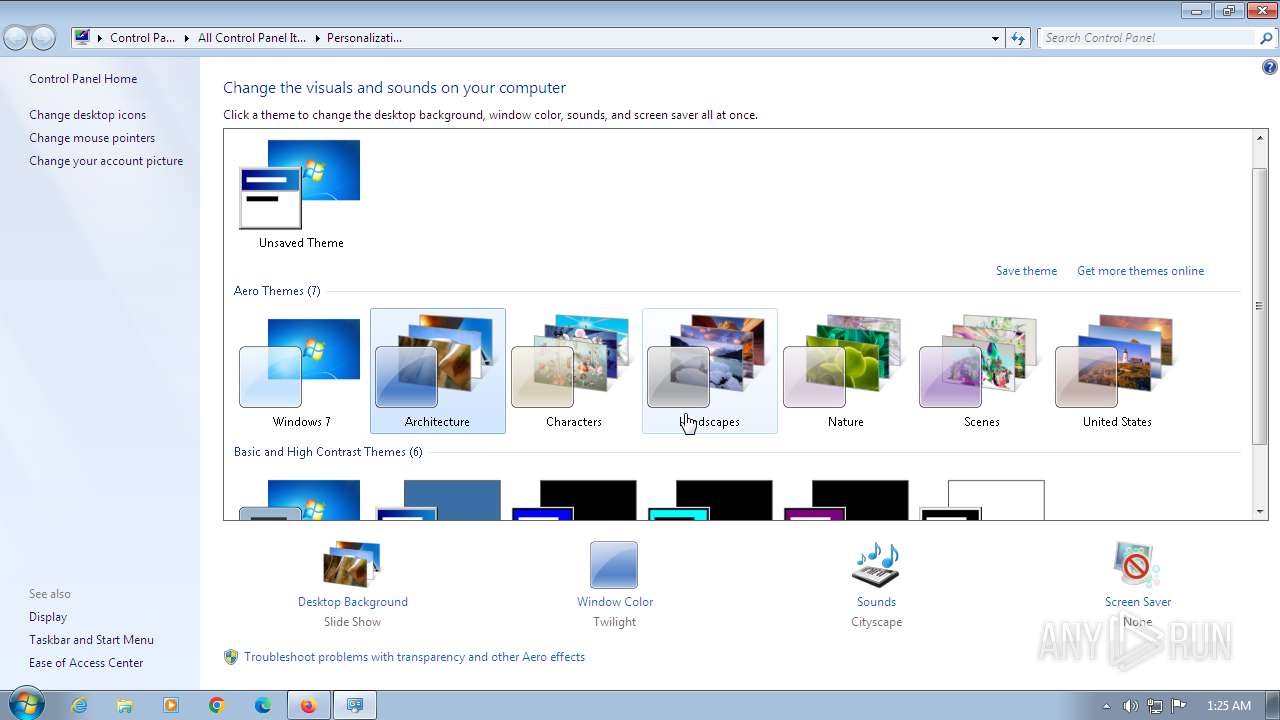Launch Windows Media Player from taskbar
Viewport: 1280px width, 720px height.
tap(171, 705)
